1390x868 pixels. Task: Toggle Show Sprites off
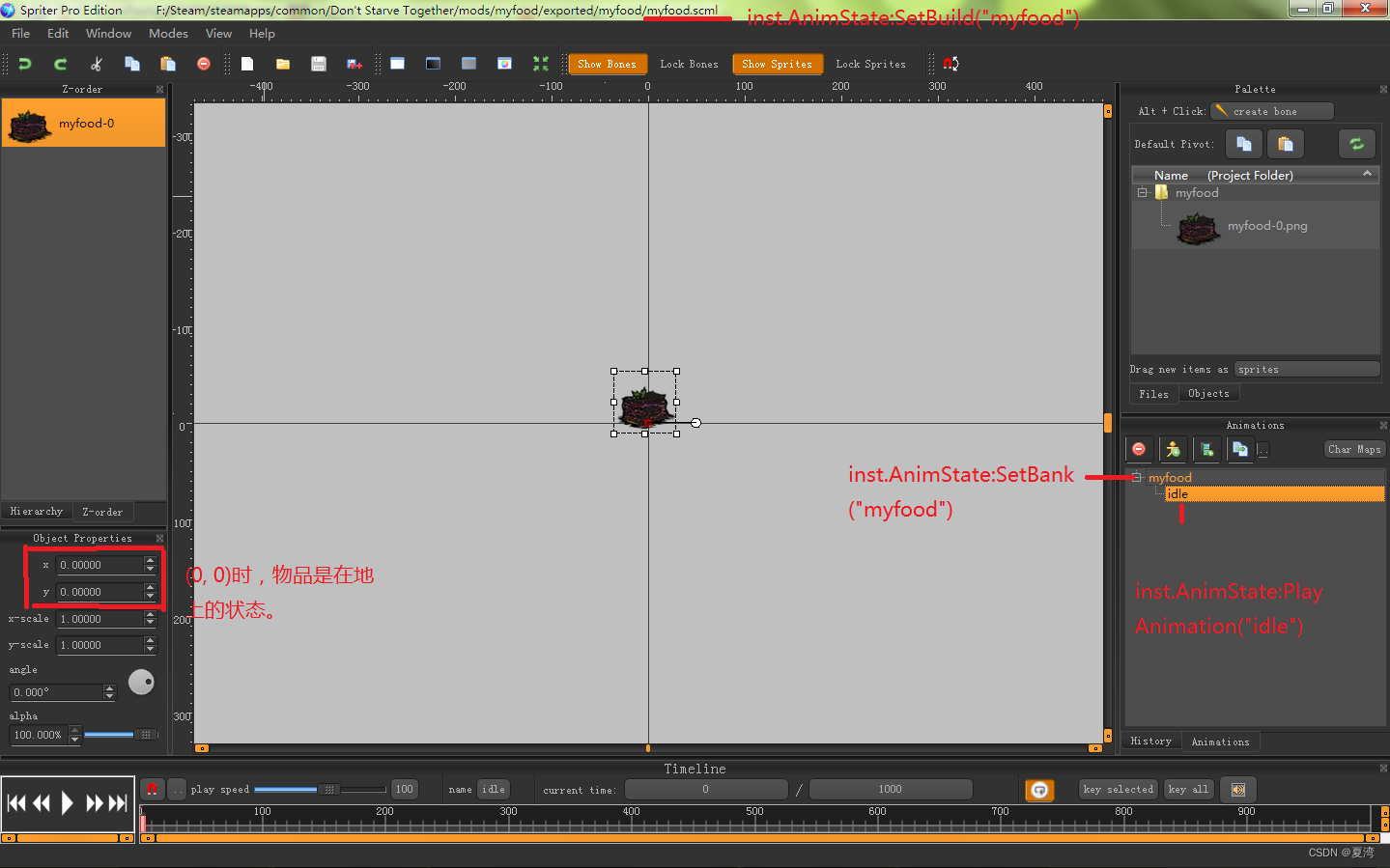pos(777,64)
